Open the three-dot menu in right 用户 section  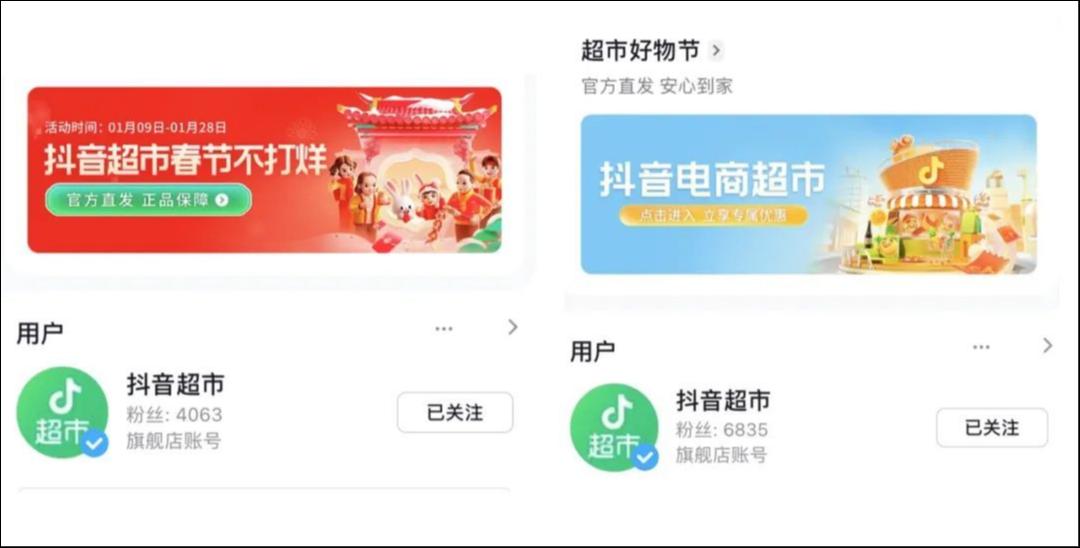(982, 347)
